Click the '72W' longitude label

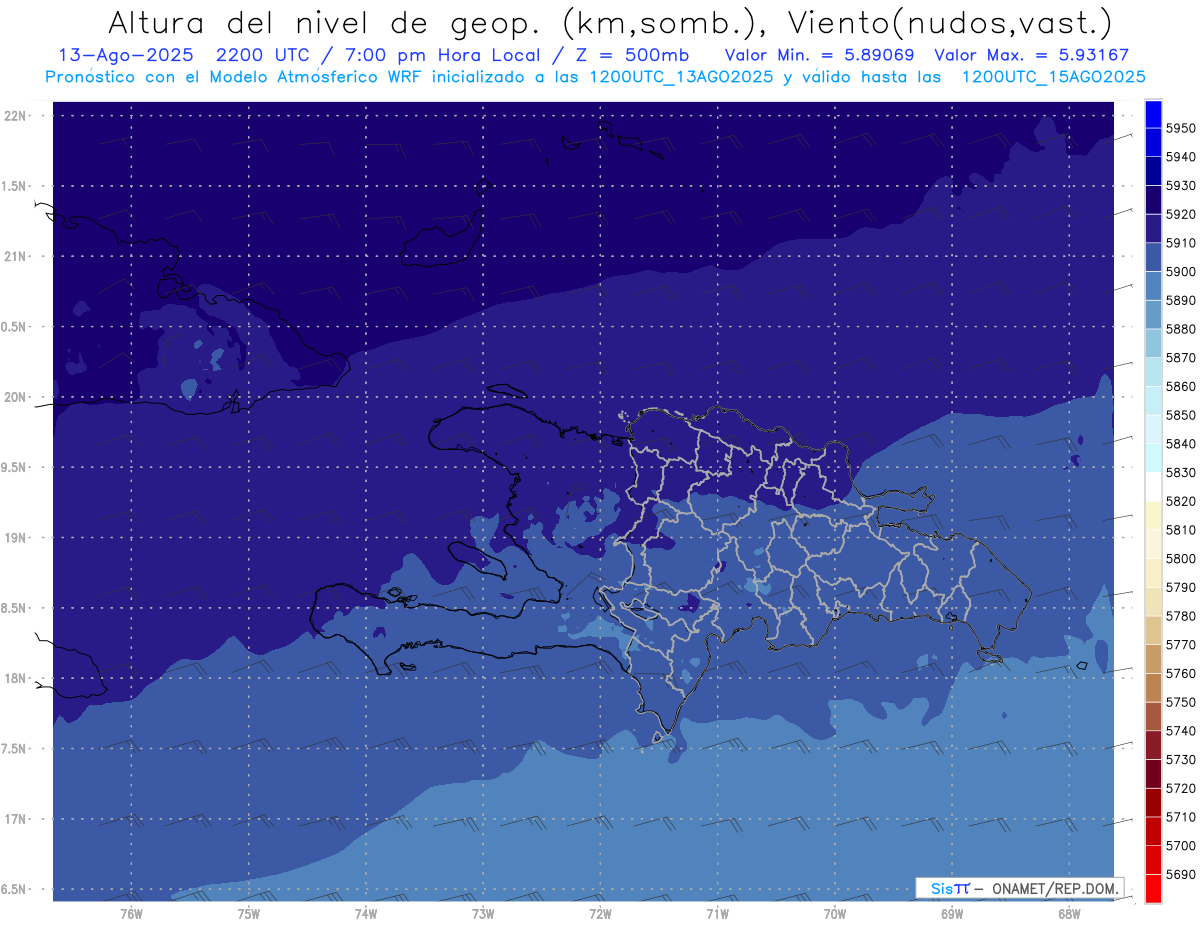(x=600, y=914)
